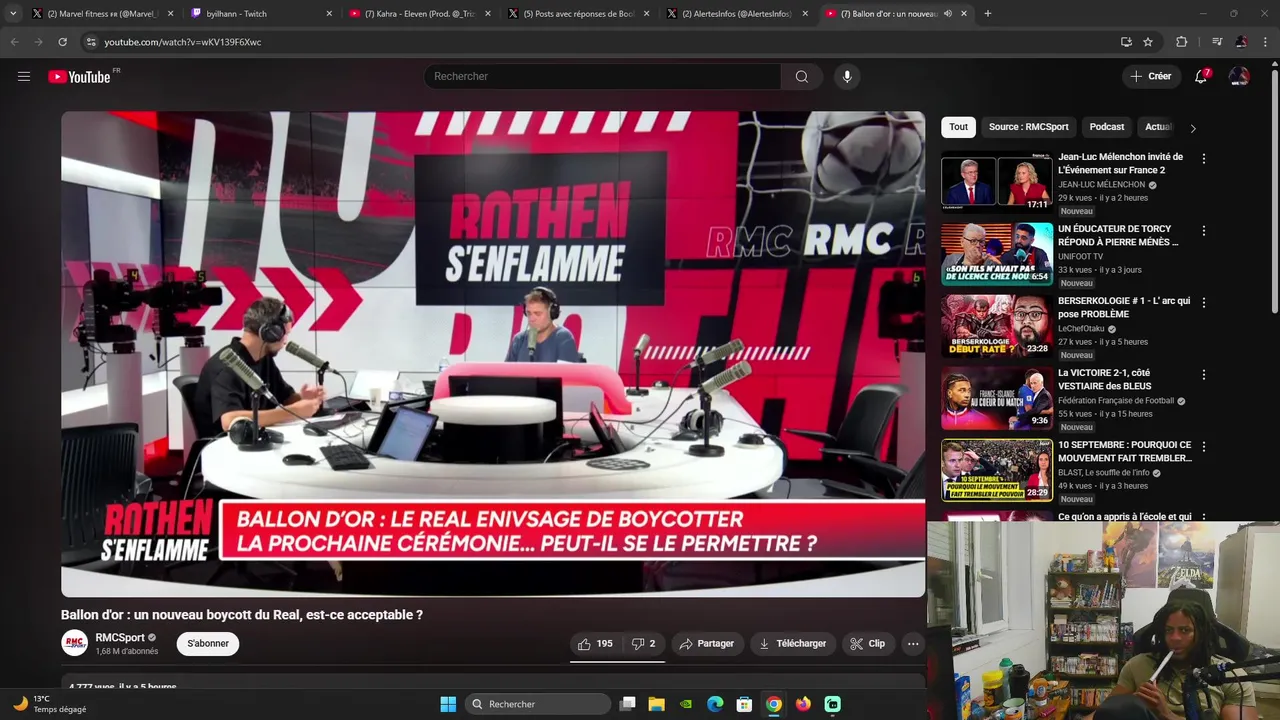The width and height of the screenshot is (1280, 720).
Task: Select the Source : RMCSport chip
Action: pyautogui.click(x=1029, y=127)
